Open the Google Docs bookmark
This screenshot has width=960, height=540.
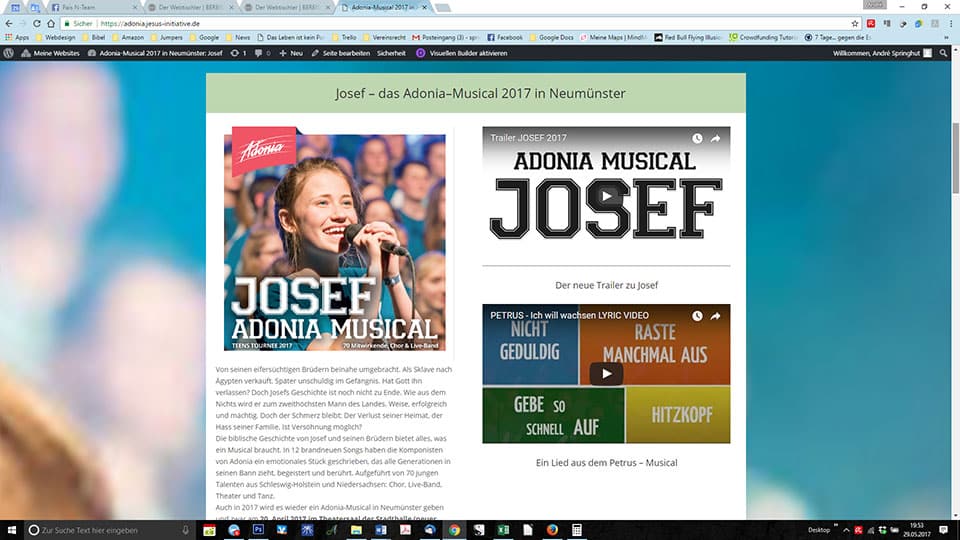552,37
